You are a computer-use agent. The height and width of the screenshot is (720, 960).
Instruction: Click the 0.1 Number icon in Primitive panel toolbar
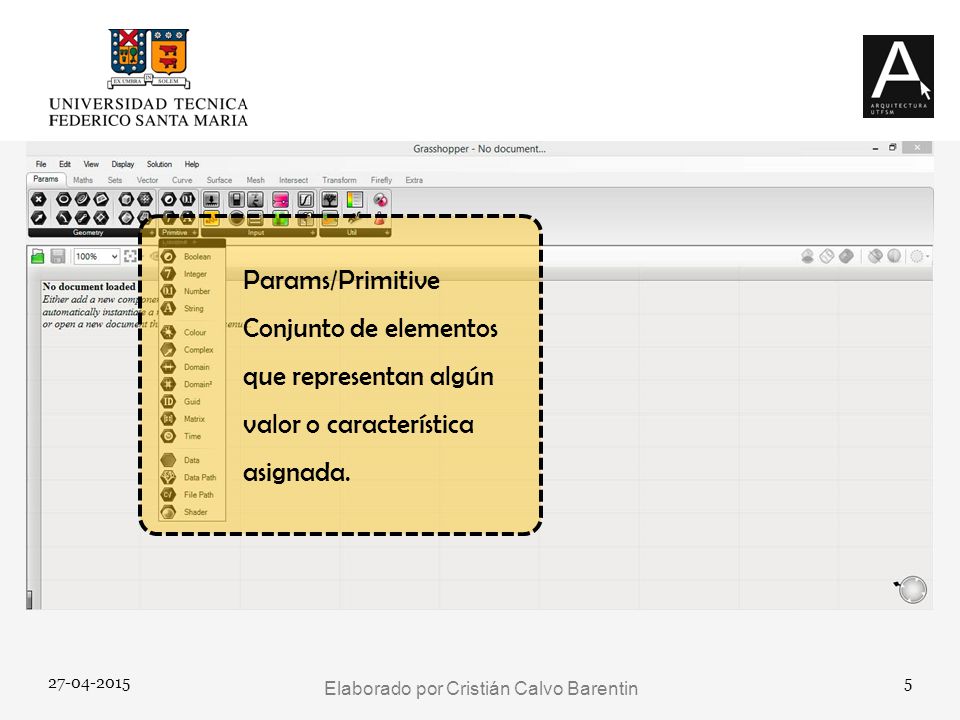click(187, 200)
